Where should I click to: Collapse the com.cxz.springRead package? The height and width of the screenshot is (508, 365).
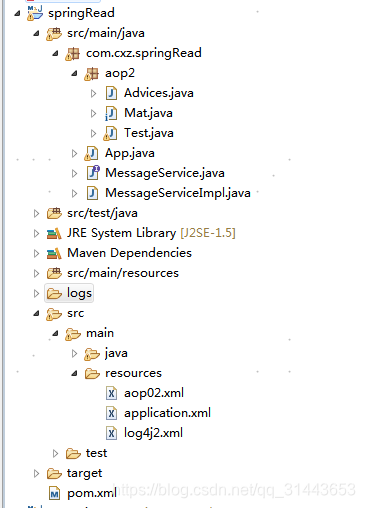(x=55, y=54)
